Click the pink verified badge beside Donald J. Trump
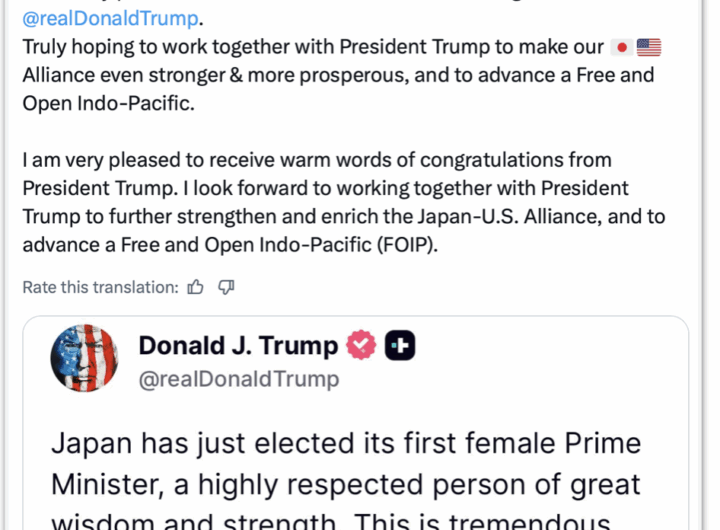Image resolution: width=720 pixels, height=530 pixels. pyautogui.click(x=361, y=345)
